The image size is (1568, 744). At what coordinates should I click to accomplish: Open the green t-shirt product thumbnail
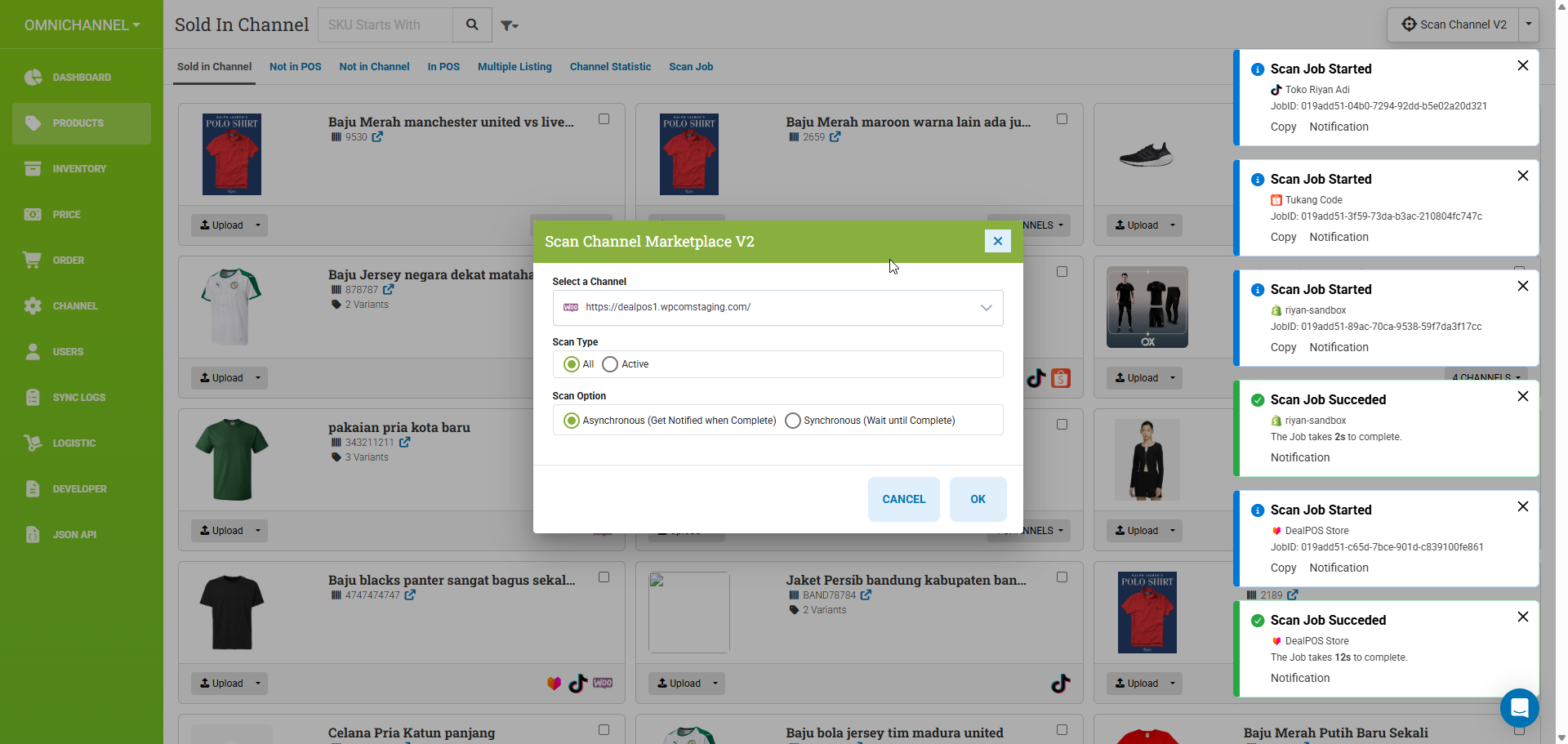(x=232, y=460)
